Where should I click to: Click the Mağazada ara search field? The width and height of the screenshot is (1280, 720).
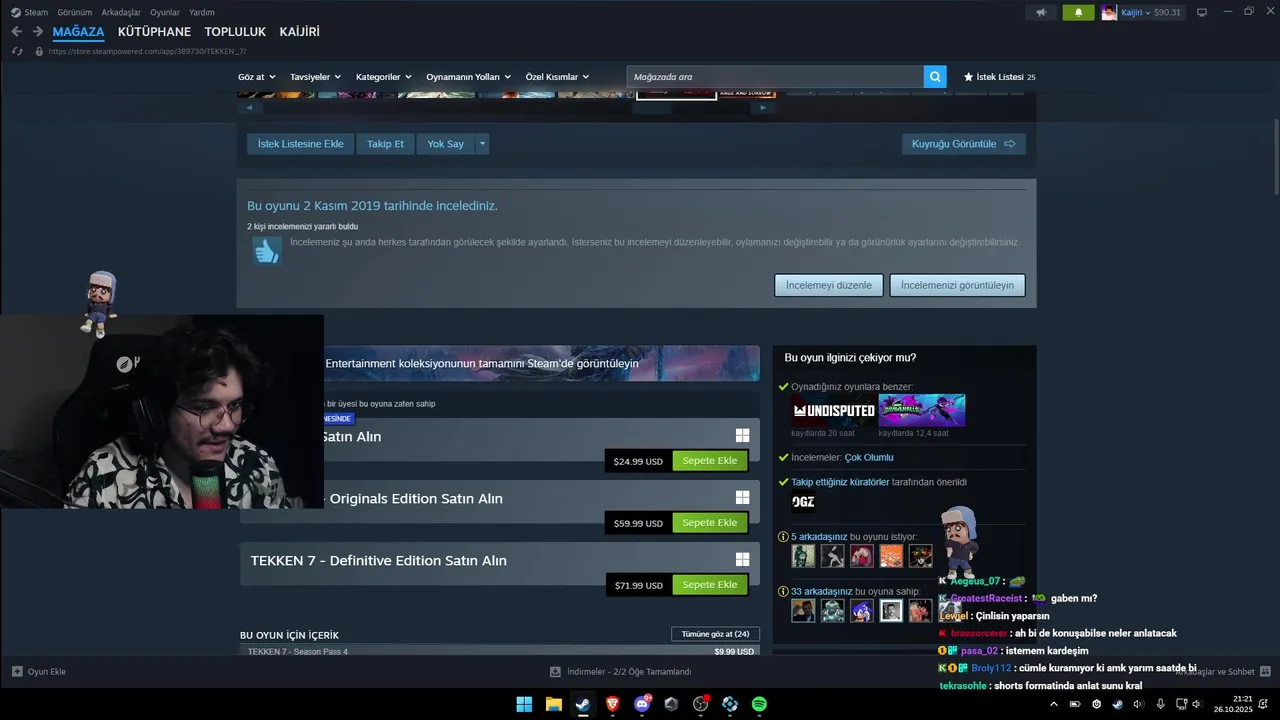(775, 77)
